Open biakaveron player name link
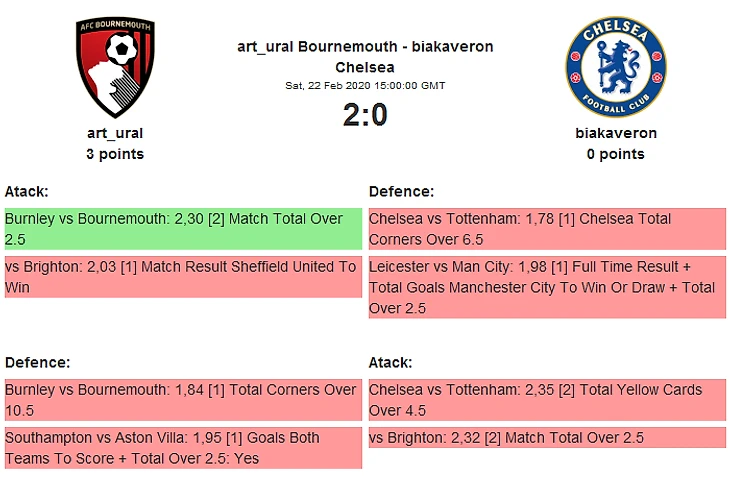 coord(615,133)
